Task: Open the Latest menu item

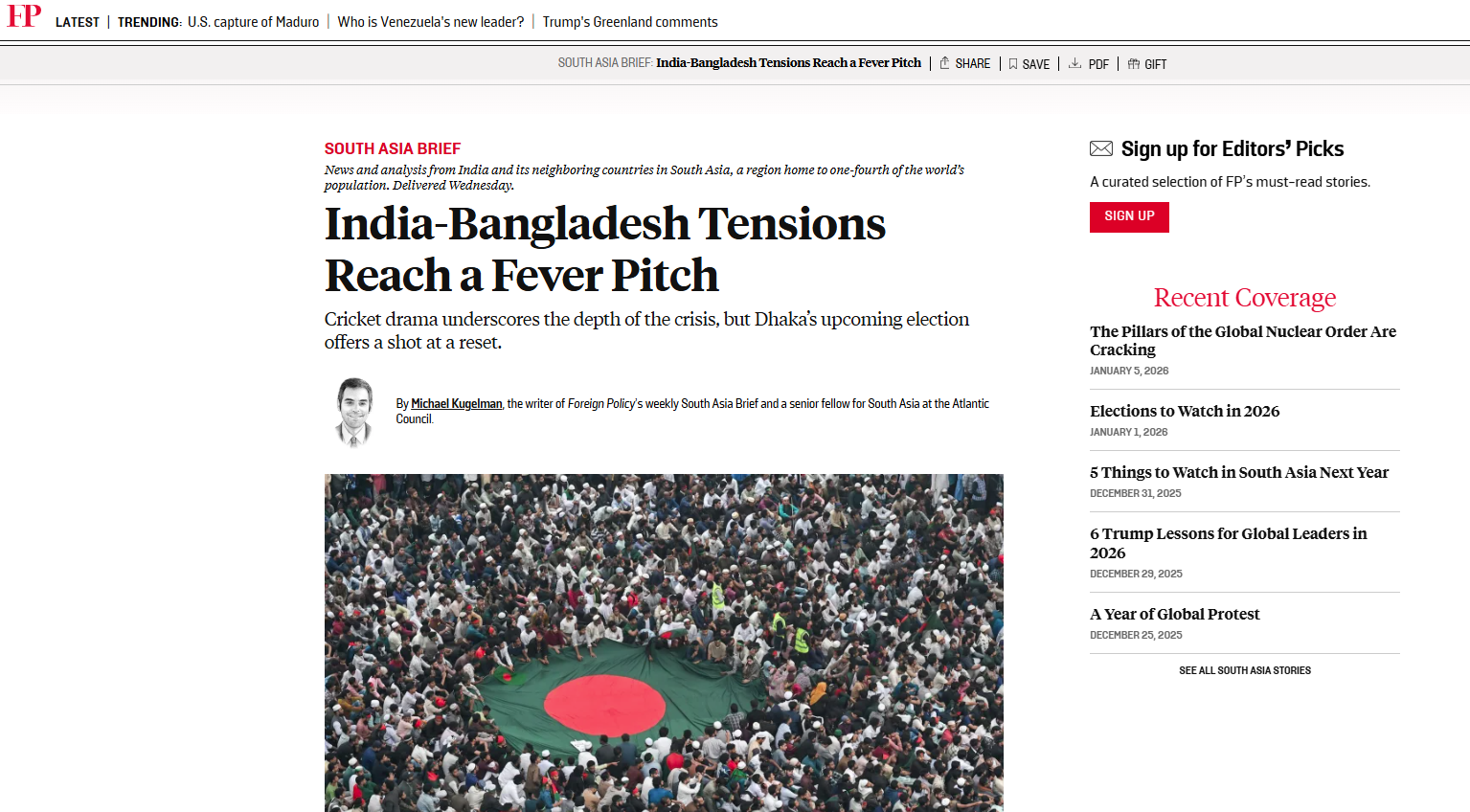Action: click(78, 22)
